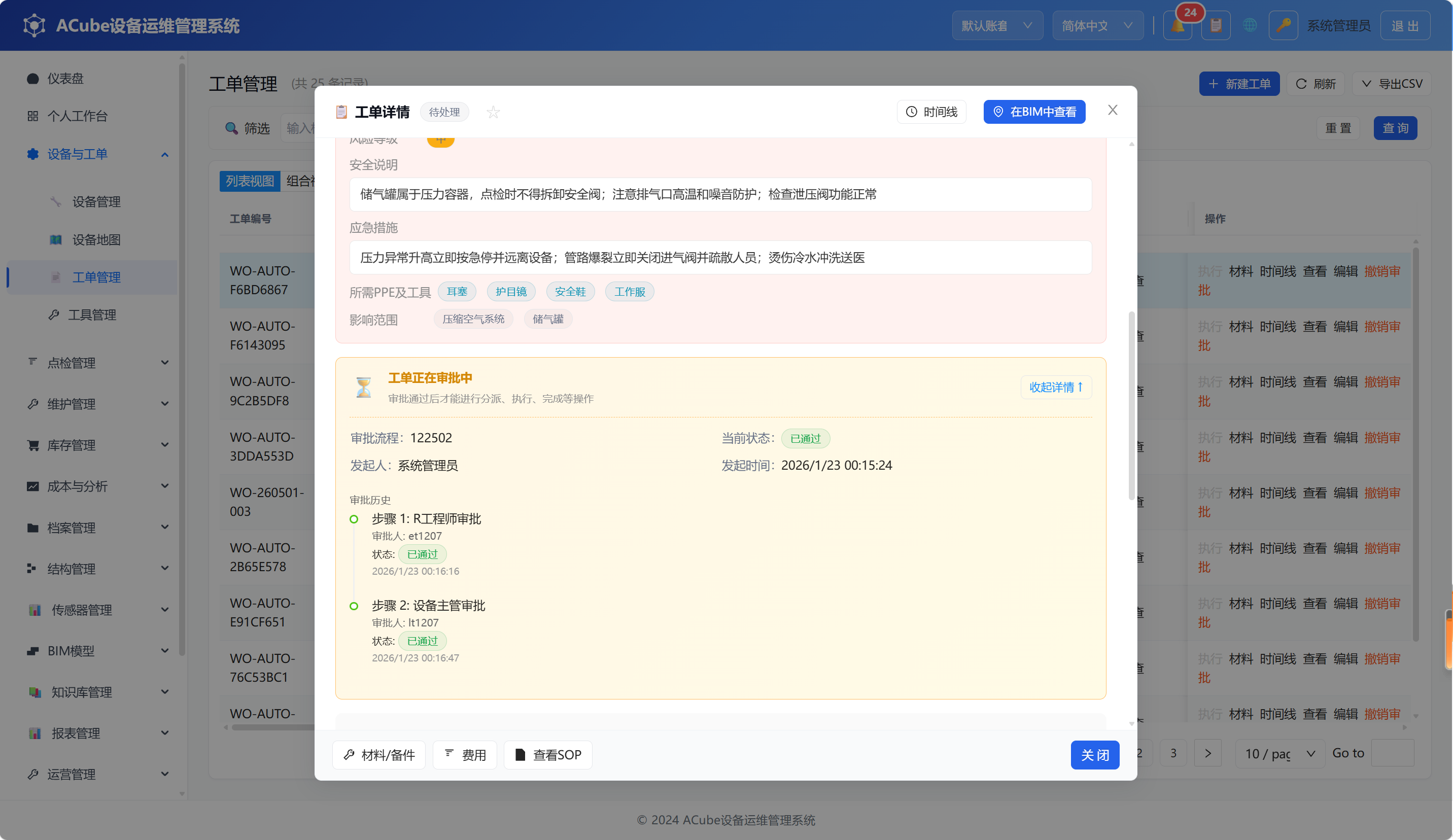Click the 安全说明 text box

coord(720,194)
